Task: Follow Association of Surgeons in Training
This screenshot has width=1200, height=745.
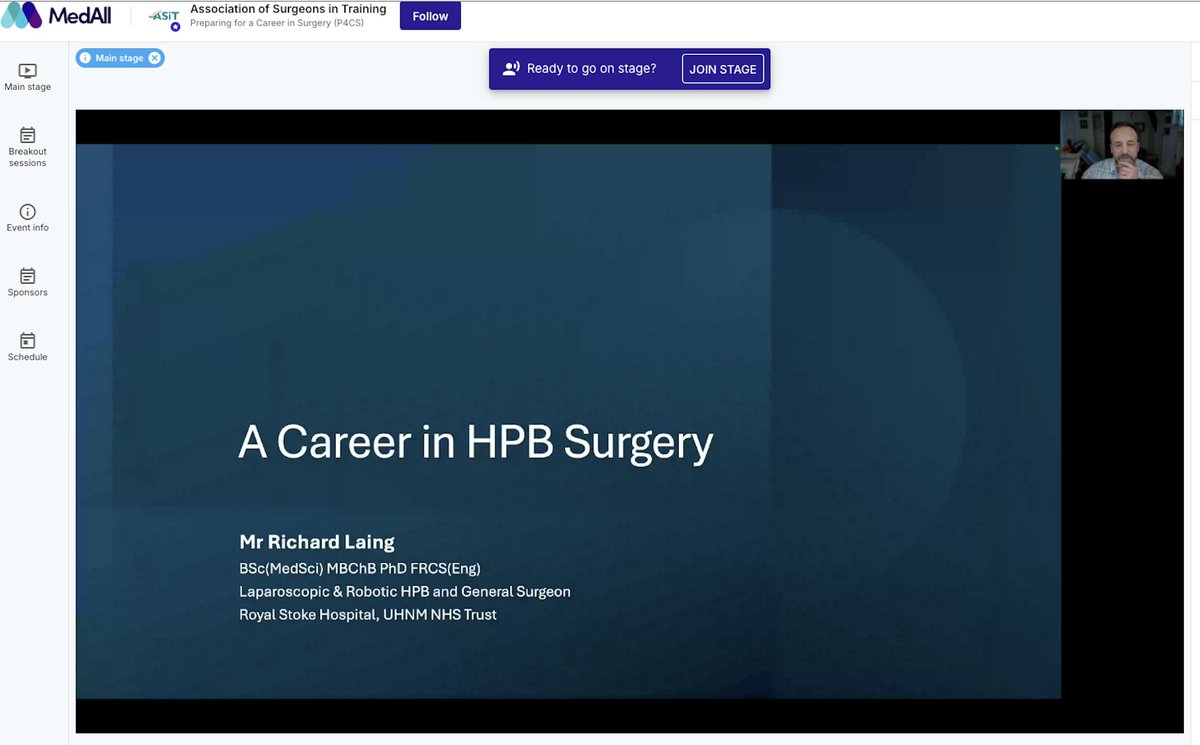Action: [430, 16]
